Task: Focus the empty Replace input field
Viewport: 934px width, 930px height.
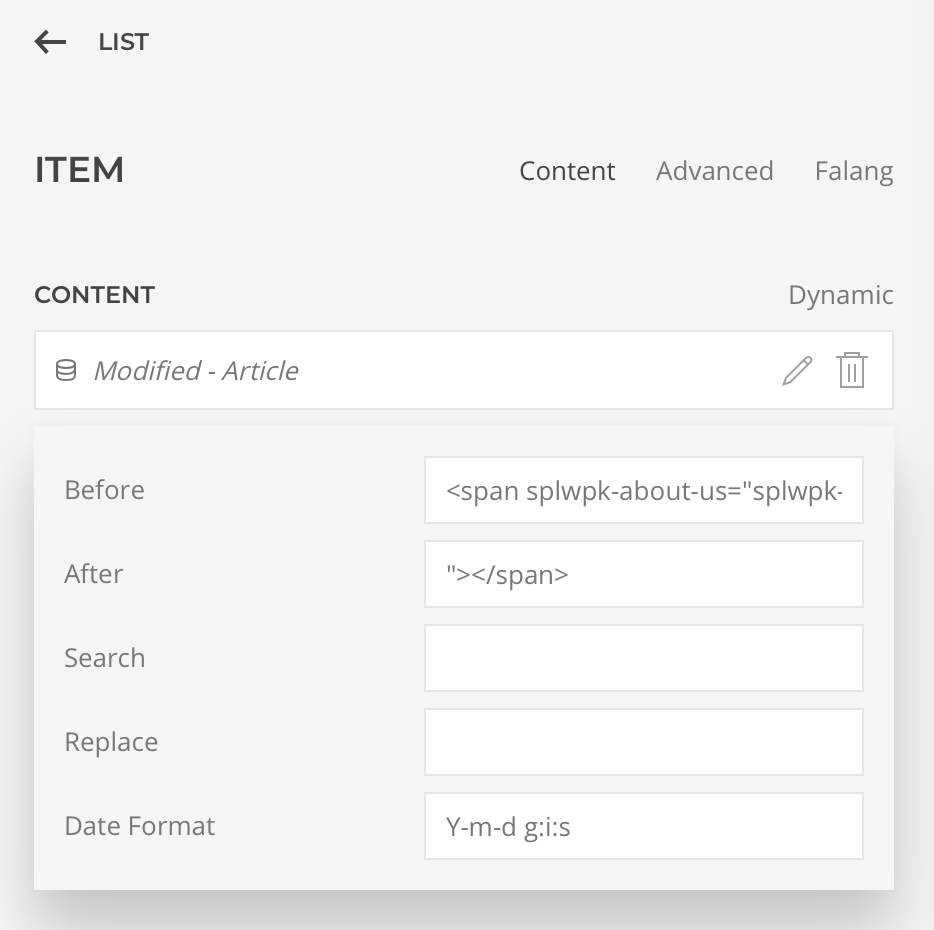Action: coord(643,742)
